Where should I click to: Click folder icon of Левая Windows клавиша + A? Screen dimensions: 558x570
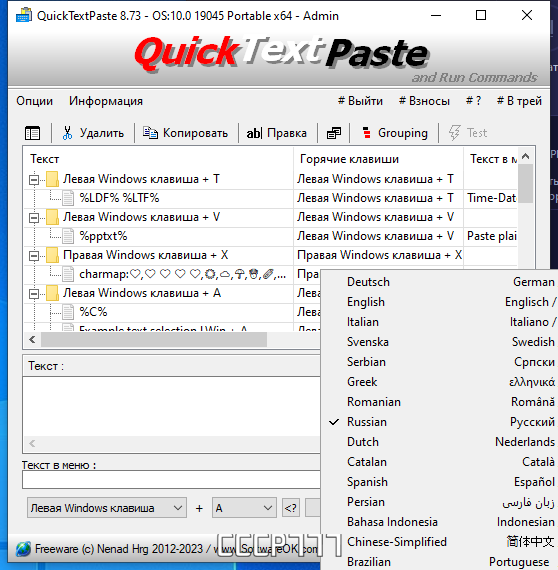pos(52,293)
